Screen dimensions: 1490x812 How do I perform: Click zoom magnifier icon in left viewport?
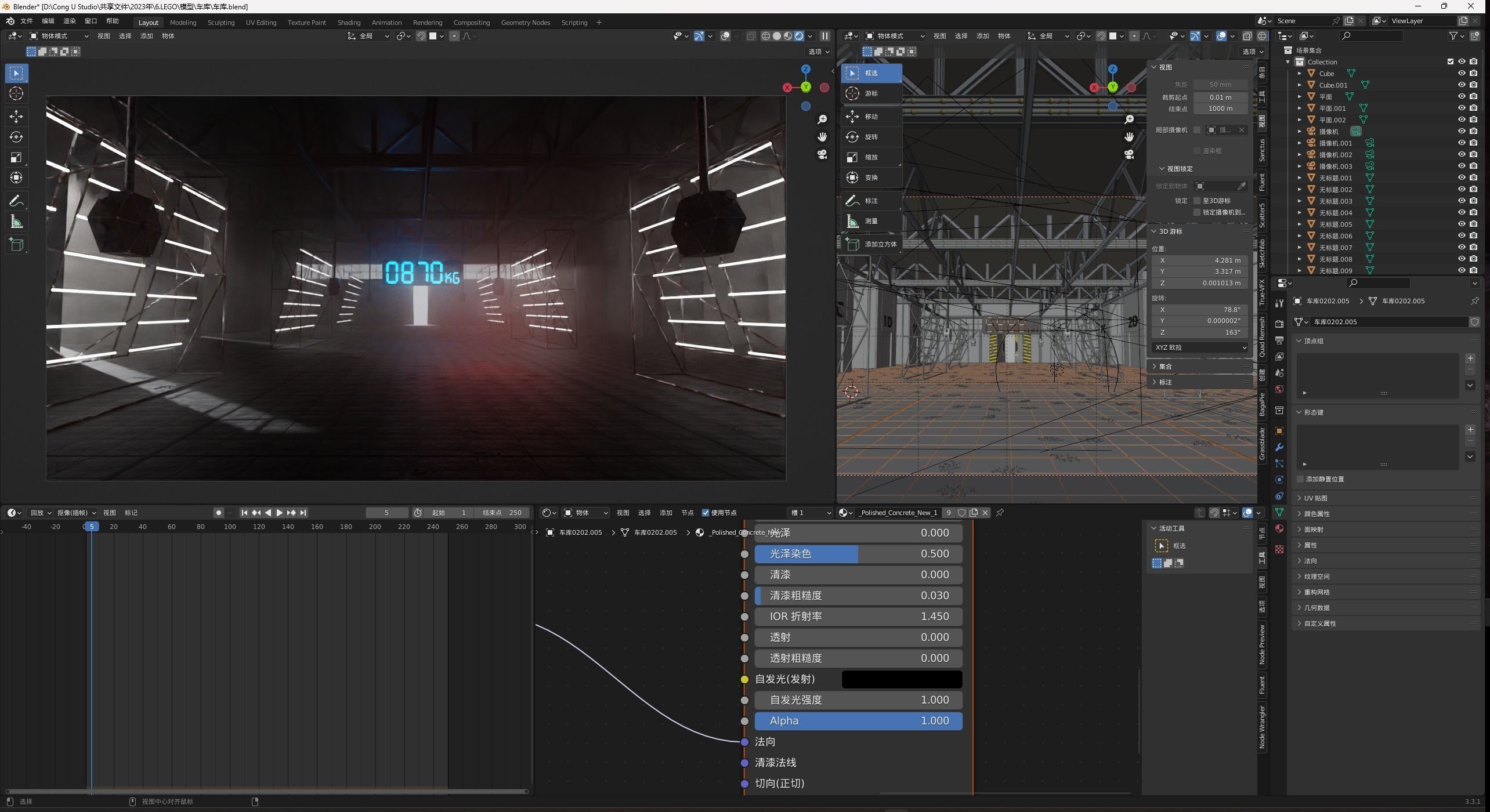point(822,119)
